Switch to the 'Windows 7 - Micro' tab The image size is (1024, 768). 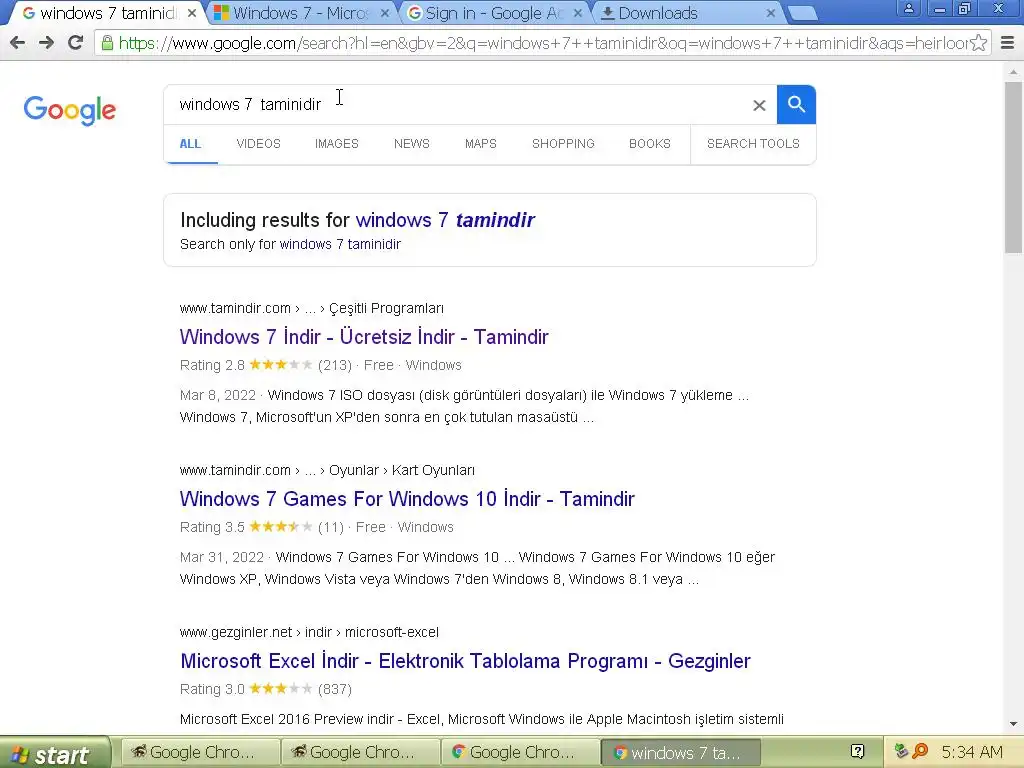[x=300, y=13]
